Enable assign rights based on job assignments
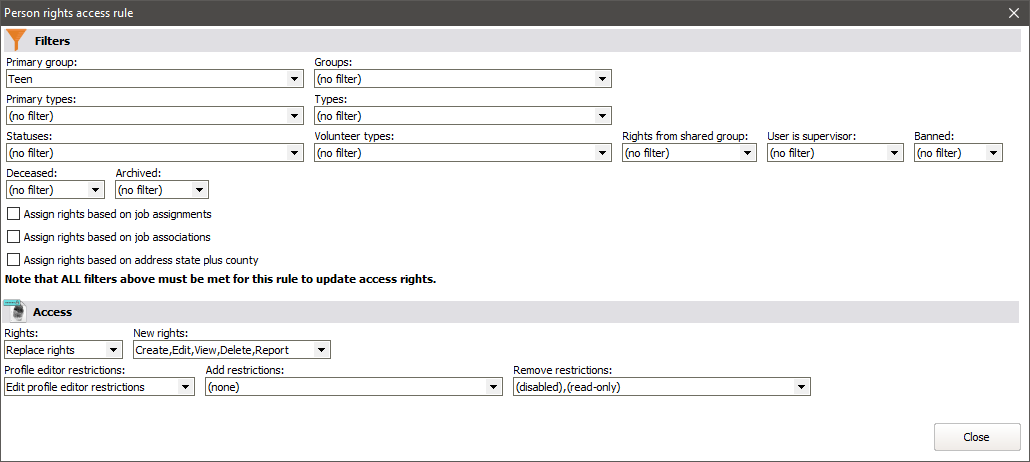1030x462 pixels. click(x=13, y=214)
